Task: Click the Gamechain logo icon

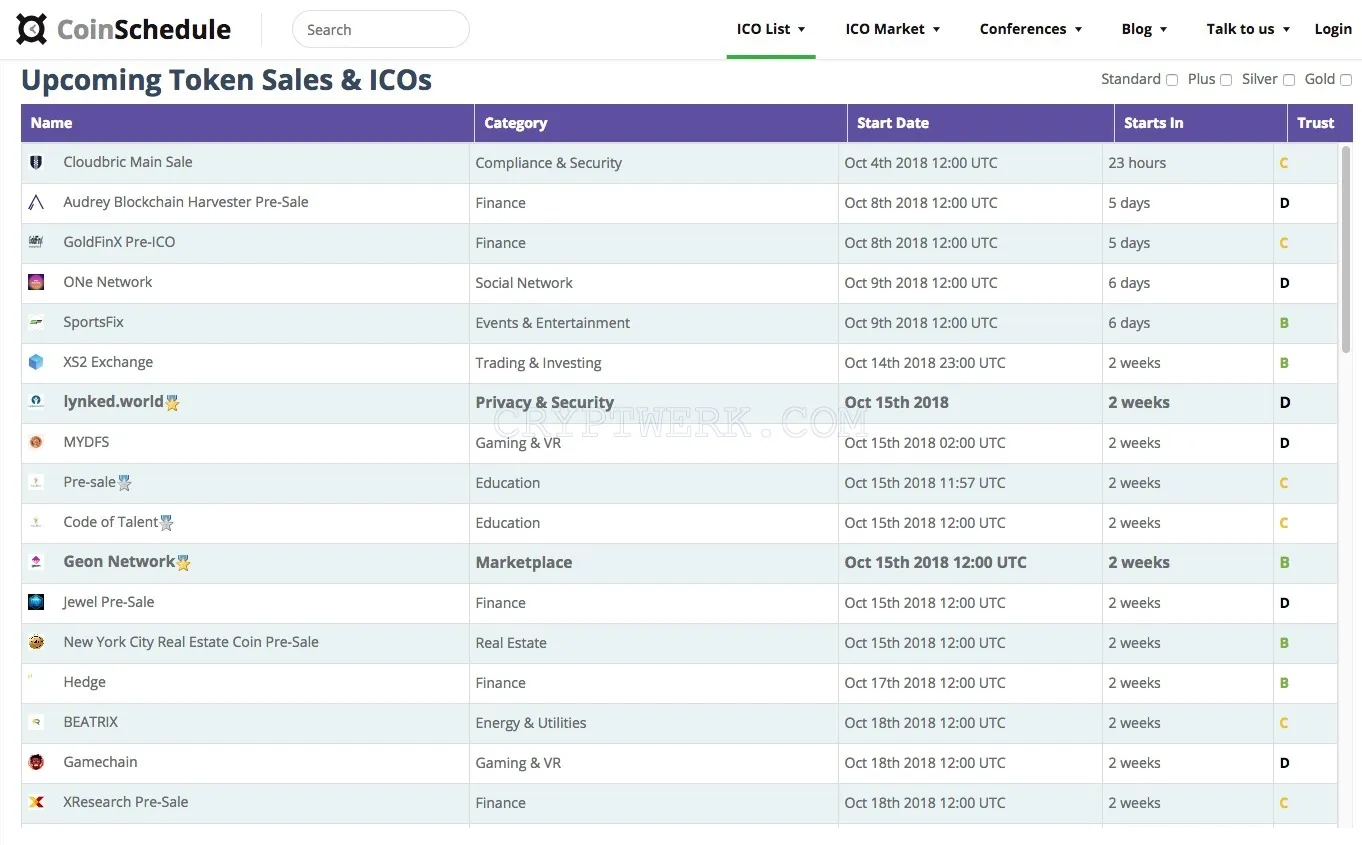Action: pyautogui.click(x=36, y=762)
